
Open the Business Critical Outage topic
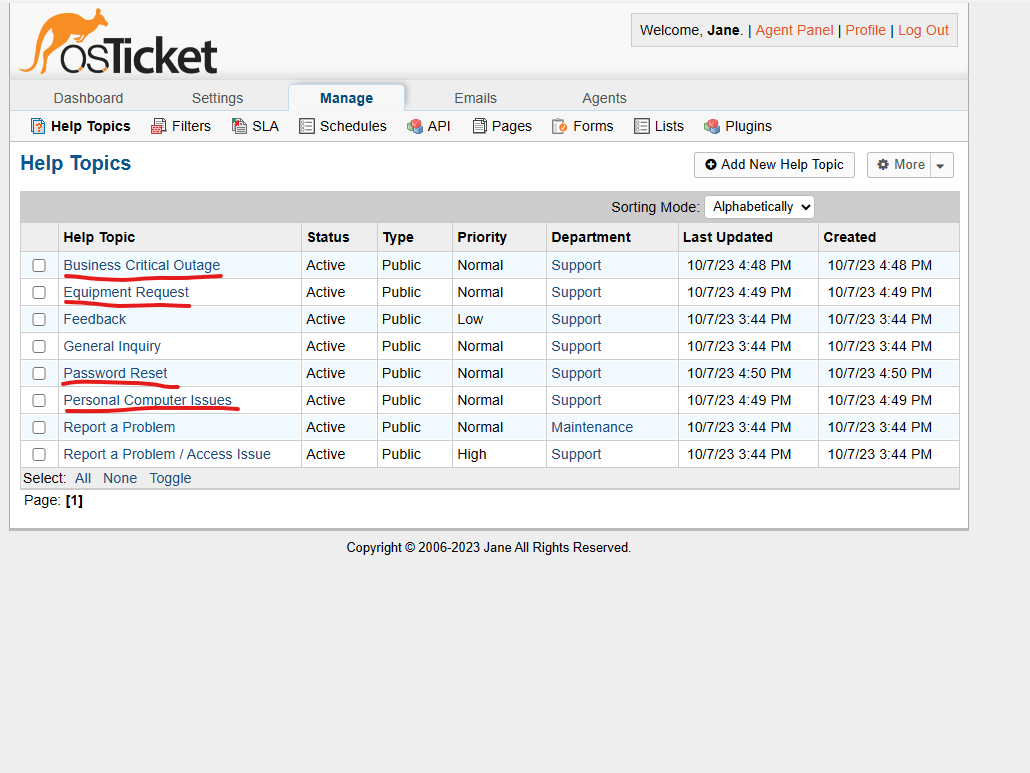click(142, 265)
